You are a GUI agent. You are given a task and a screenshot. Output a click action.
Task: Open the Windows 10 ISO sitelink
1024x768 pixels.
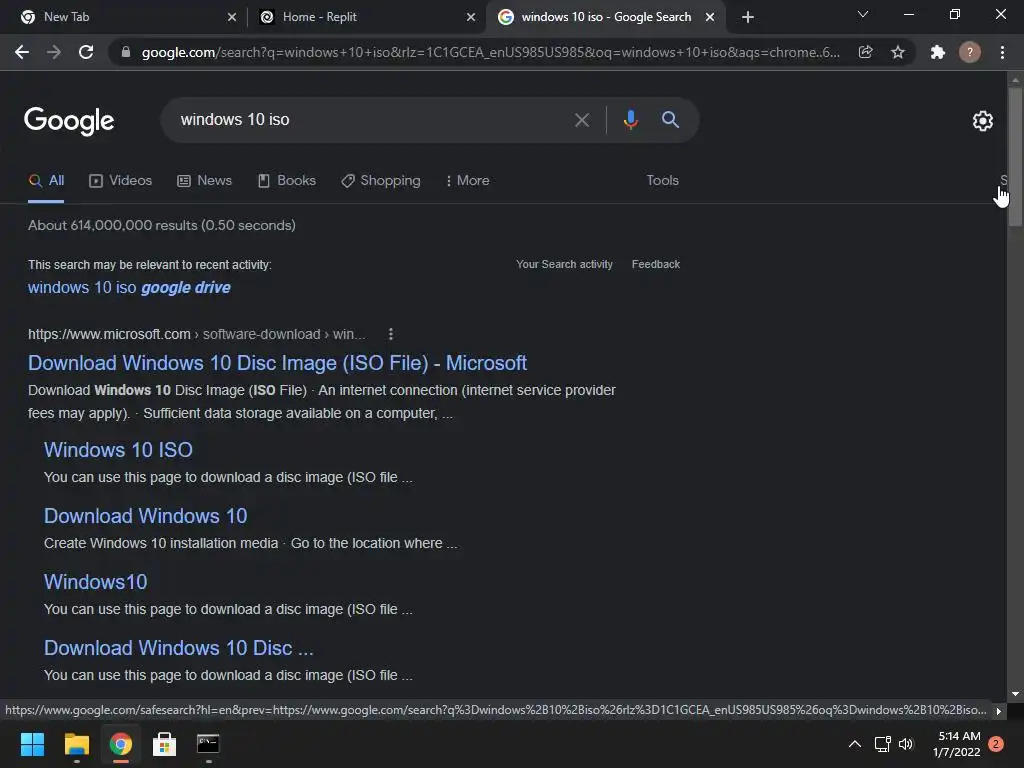[x=118, y=450]
